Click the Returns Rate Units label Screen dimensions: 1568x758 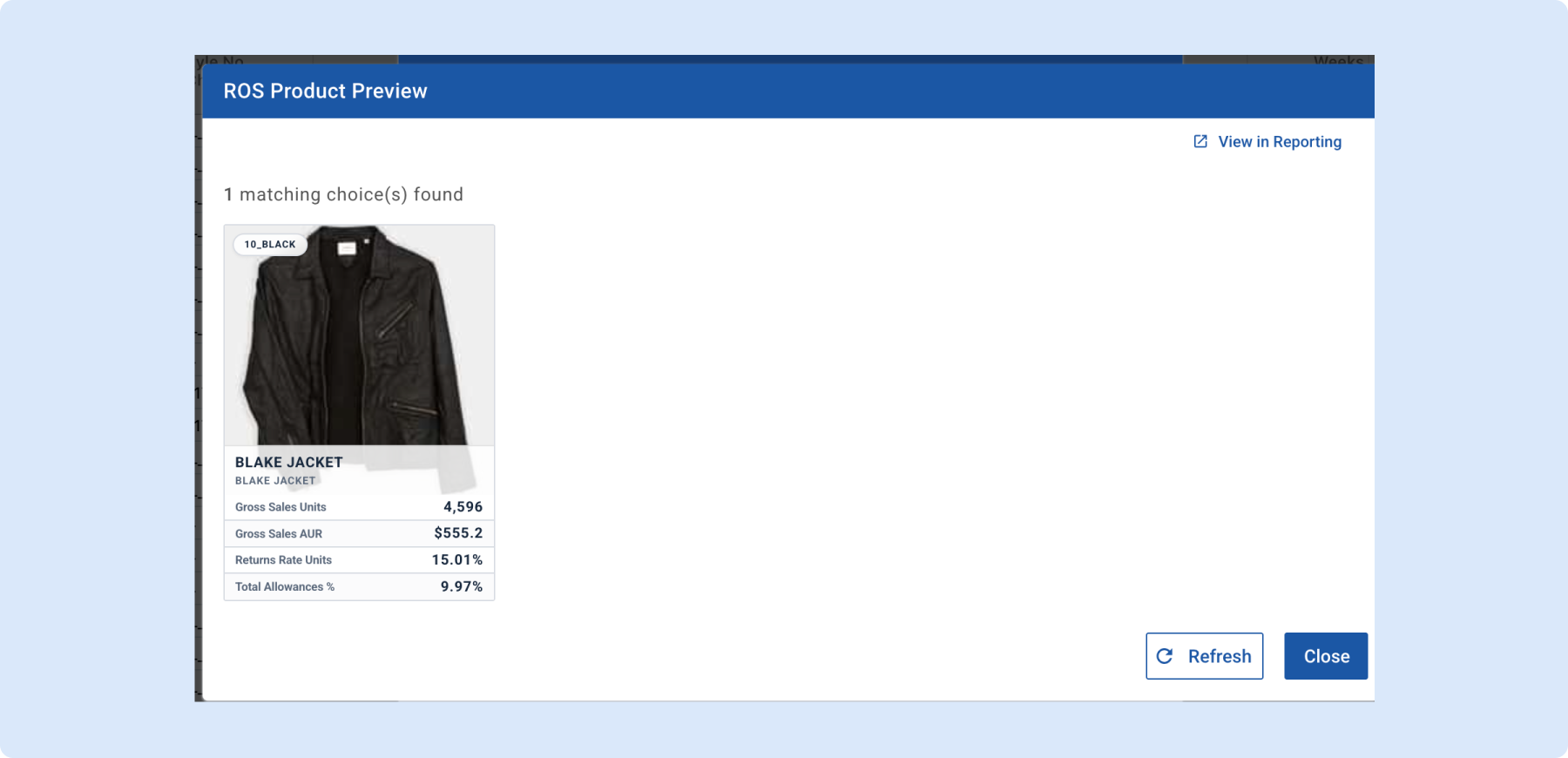(283, 560)
